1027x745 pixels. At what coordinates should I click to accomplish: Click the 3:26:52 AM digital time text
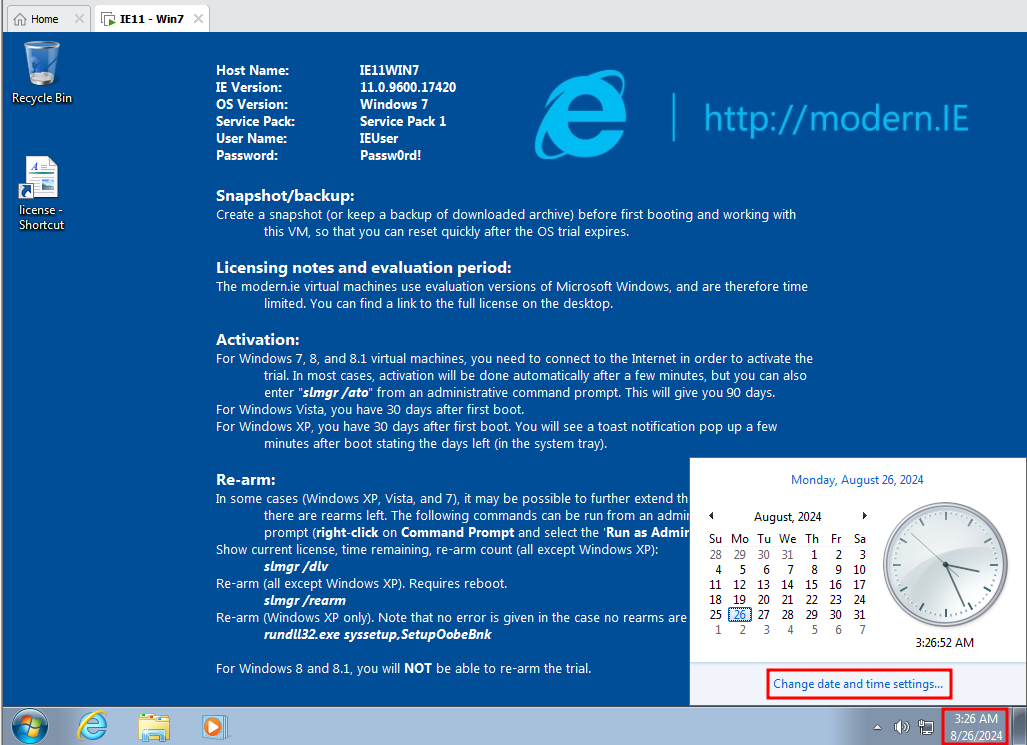tap(944, 643)
